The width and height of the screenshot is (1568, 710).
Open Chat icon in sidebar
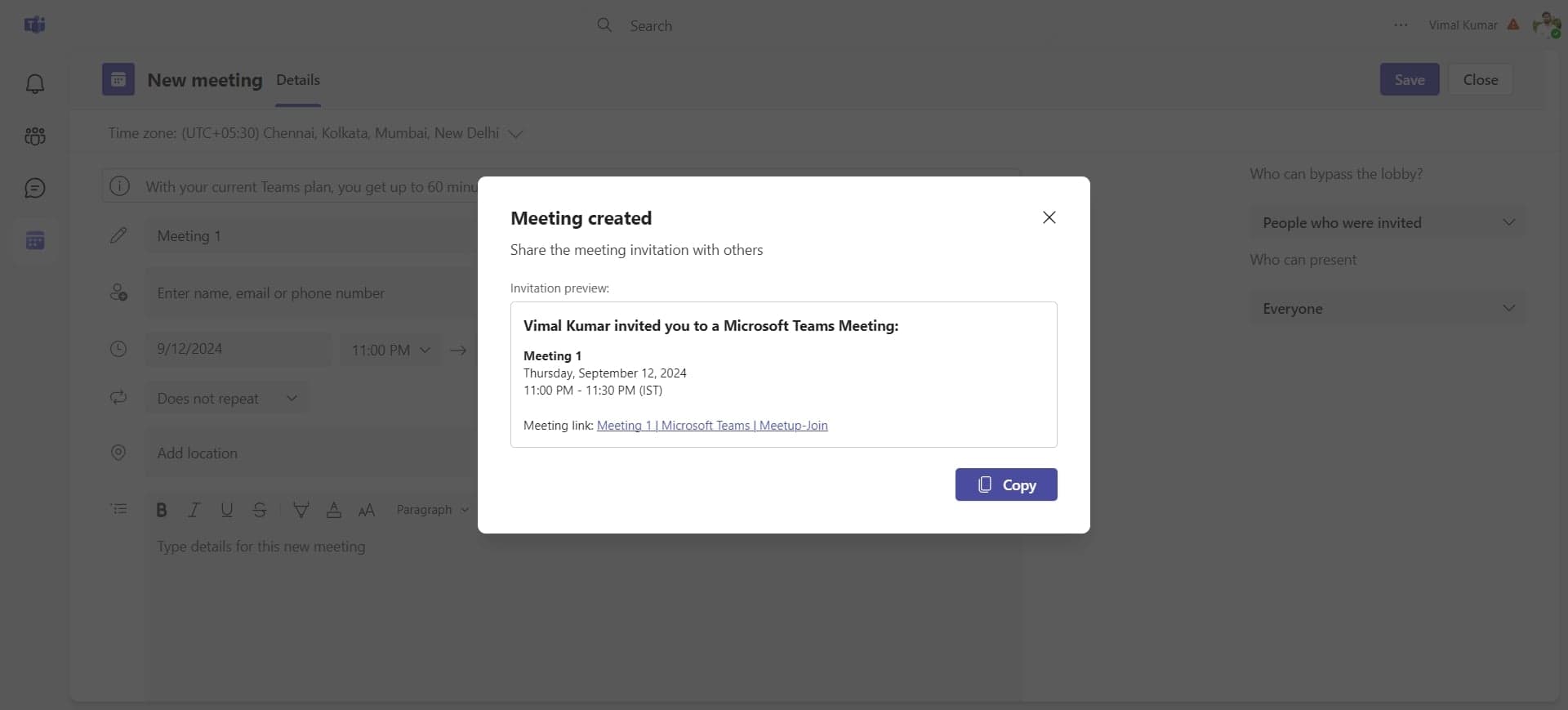click(34, 189)
